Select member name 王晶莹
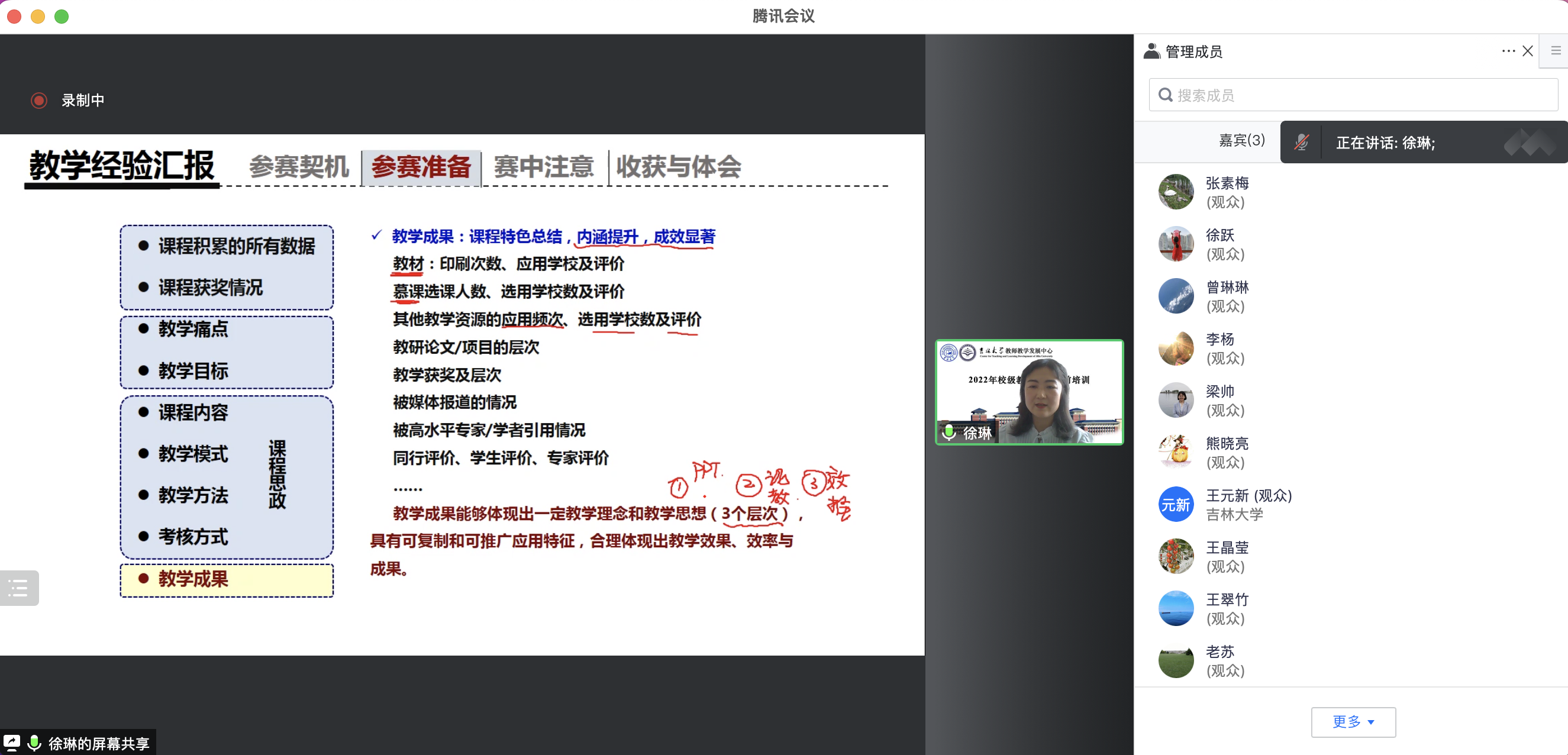Viewport: 1568px width, 755px height. click(x=1227, y=547)
